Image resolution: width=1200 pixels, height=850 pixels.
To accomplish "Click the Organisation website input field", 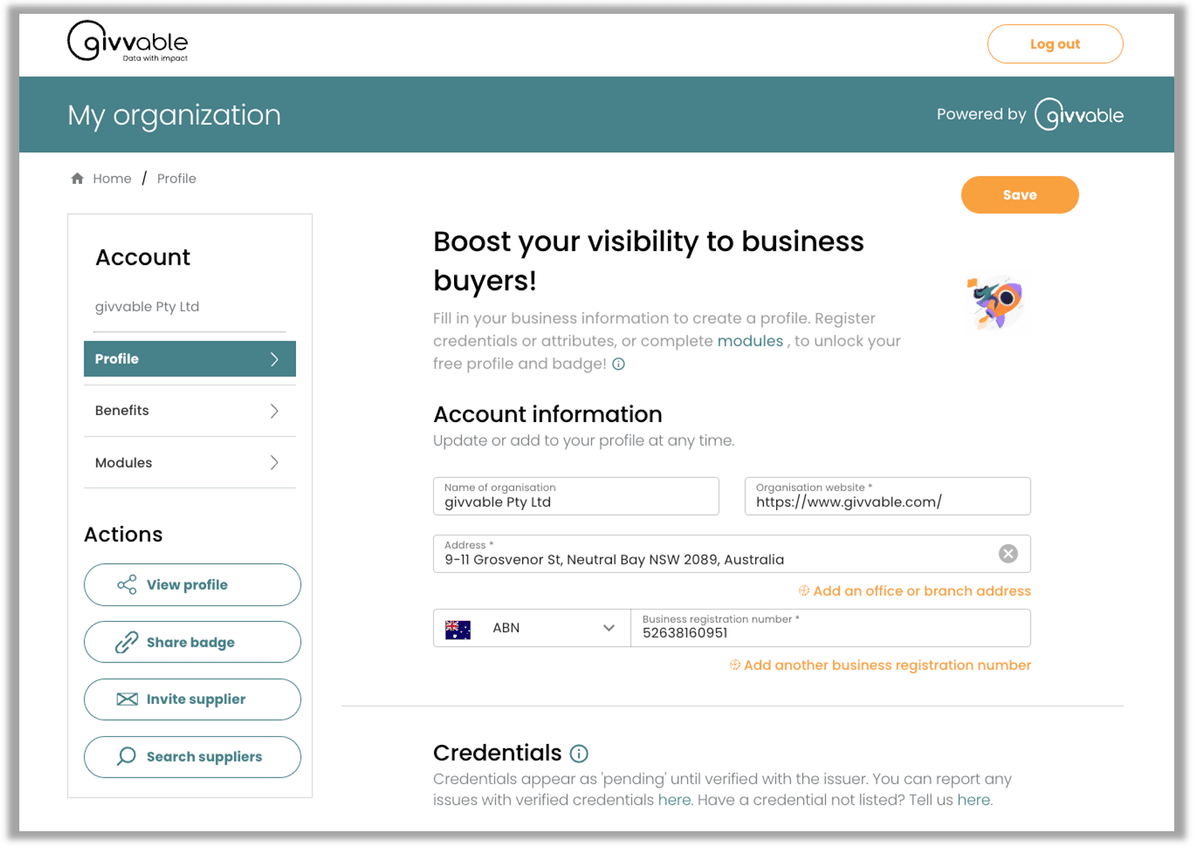I will click(x=888, y=496).
